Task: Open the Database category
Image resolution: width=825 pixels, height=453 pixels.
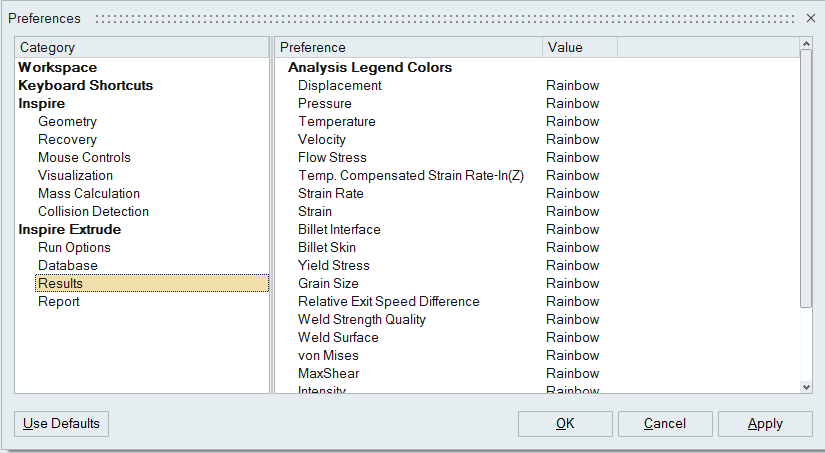Action: 68,266
